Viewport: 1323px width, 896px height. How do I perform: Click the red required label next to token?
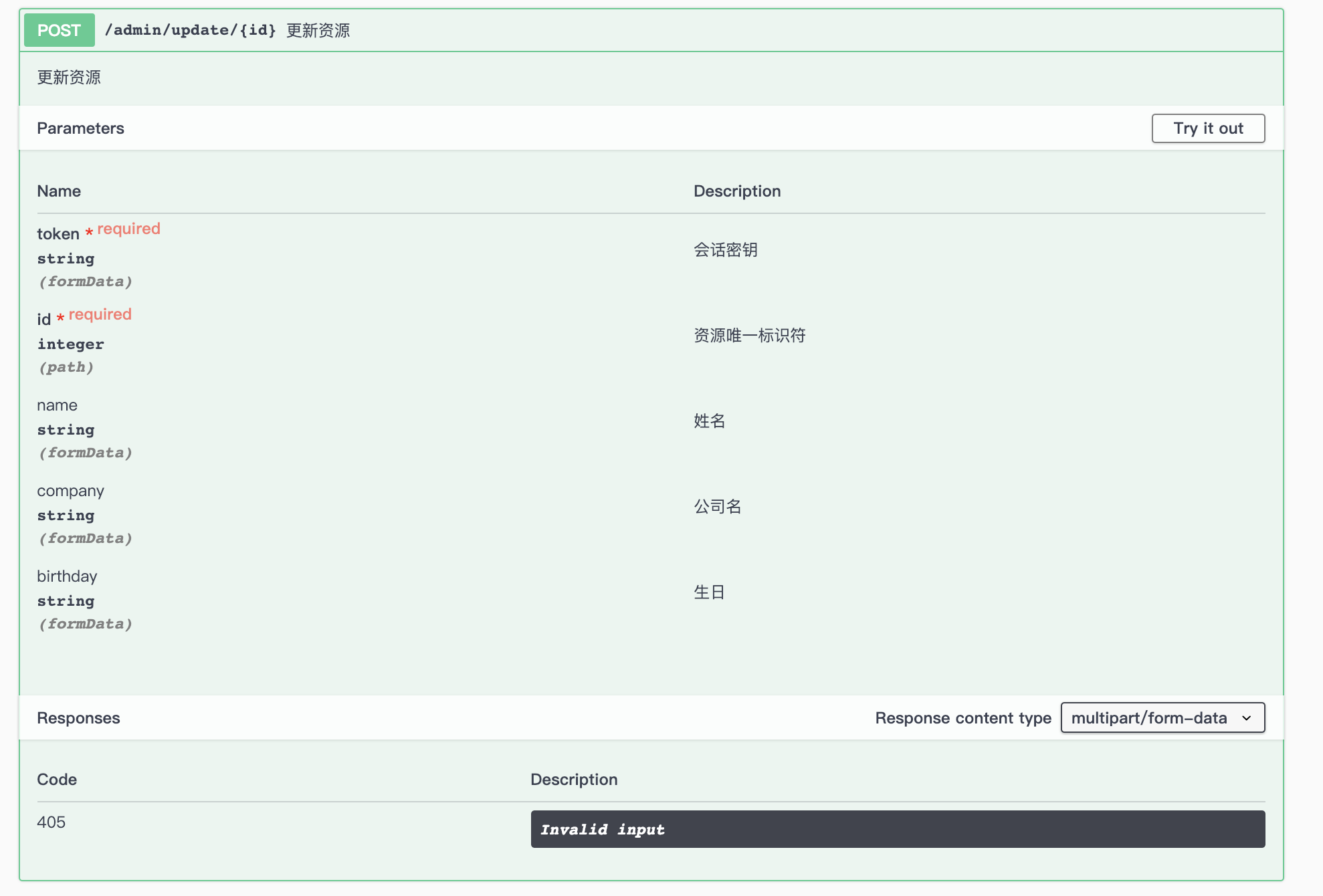(x=128, y=229)
